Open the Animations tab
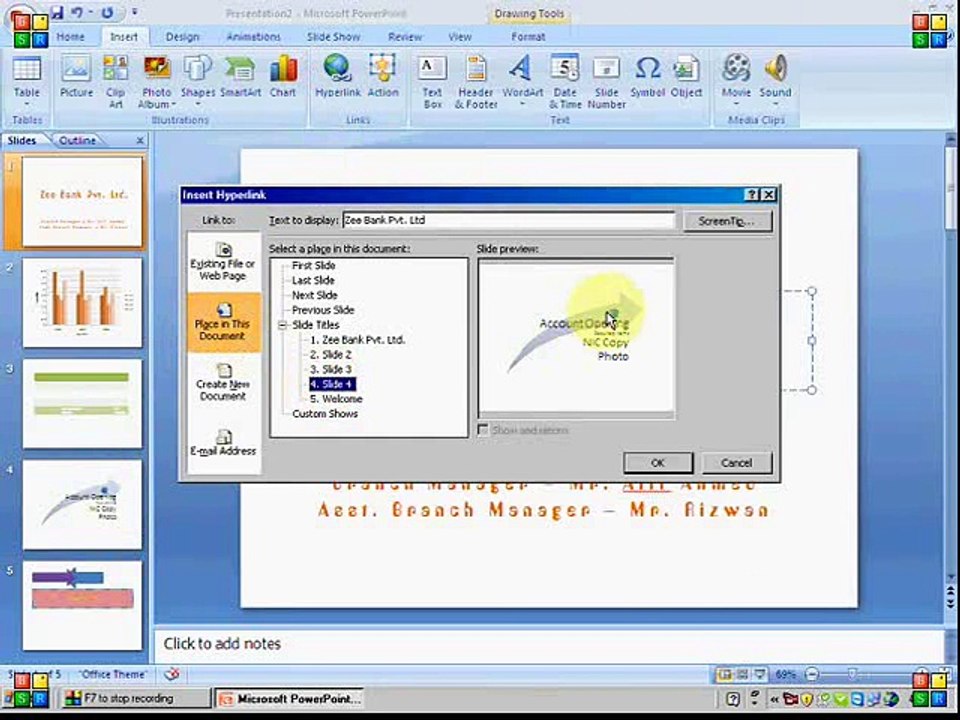960x720 pixels. click(x=253, y=37)
